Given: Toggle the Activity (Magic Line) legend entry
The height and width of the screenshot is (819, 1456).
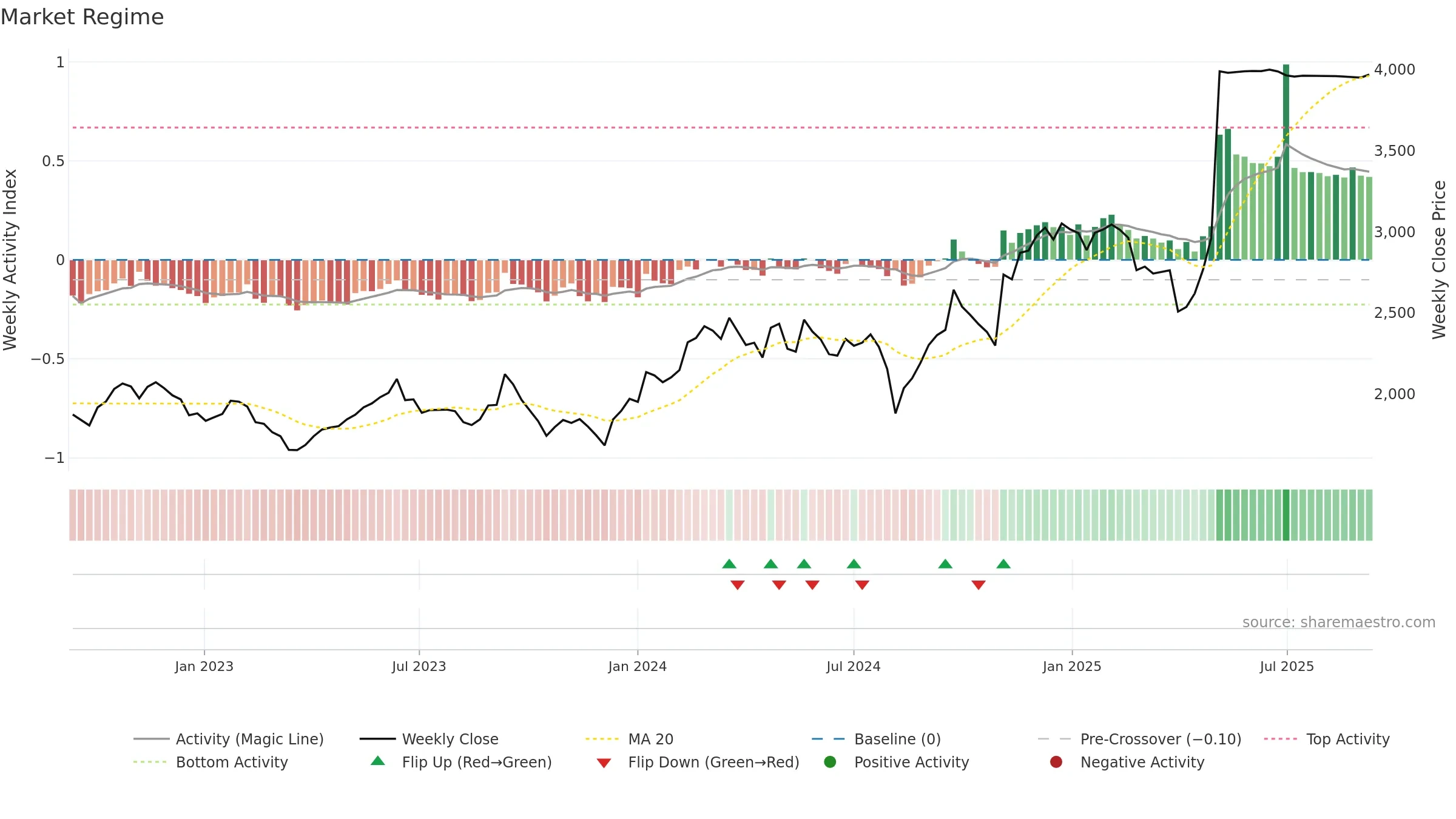Looking at the screenshot, I should (x=229, y=739).
